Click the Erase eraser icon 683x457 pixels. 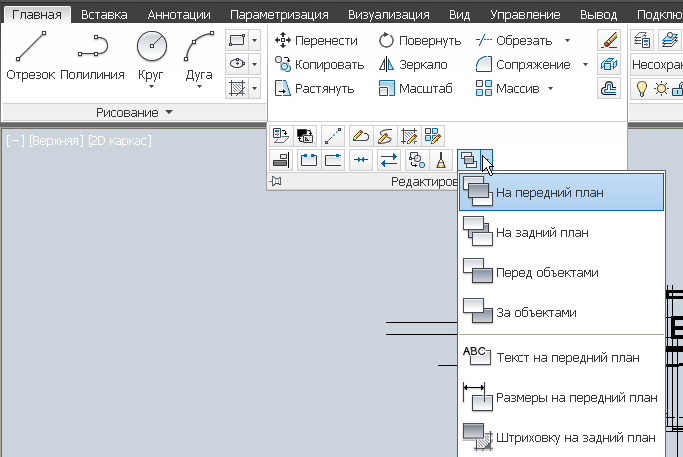coord(609,40)
